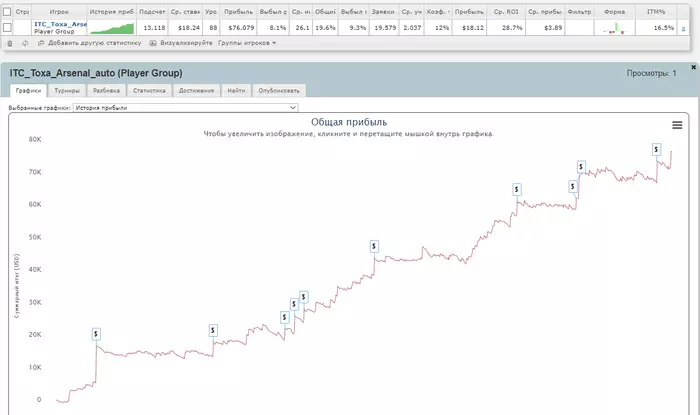Select the Достижения tab
Image resolution: width=700 pixels, height=415 pixels.
(196, 91)
